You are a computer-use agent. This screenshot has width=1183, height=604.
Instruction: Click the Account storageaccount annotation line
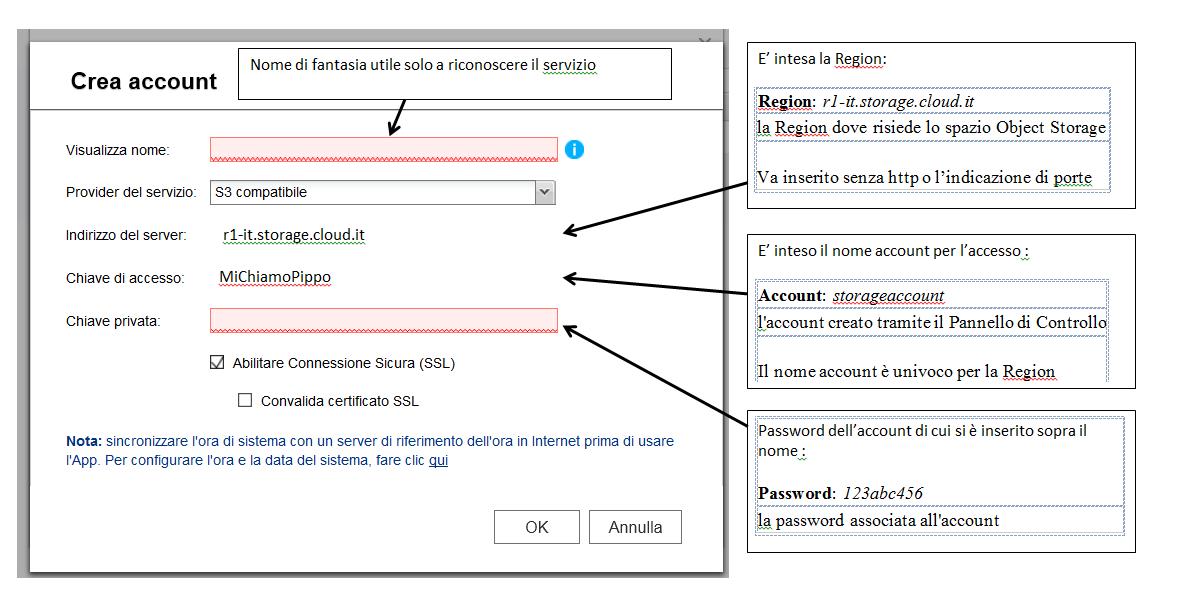click(851, 296)
